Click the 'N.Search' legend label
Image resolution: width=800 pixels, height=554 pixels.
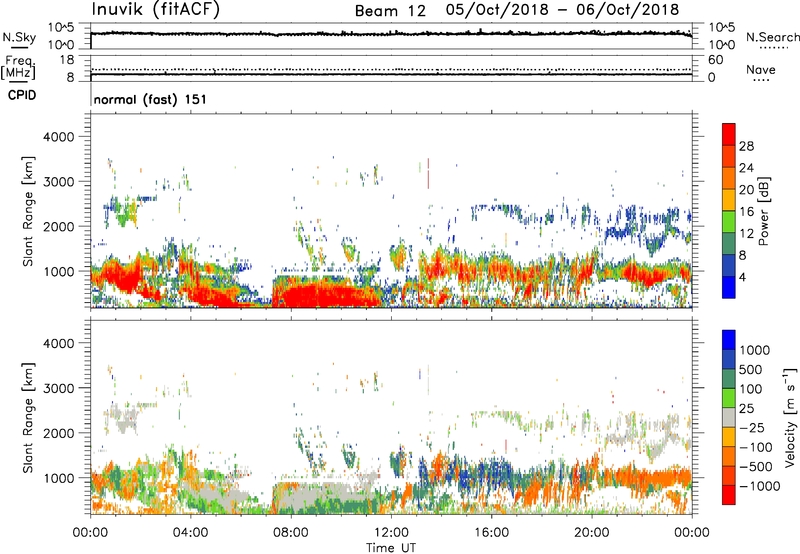[772, 37]
